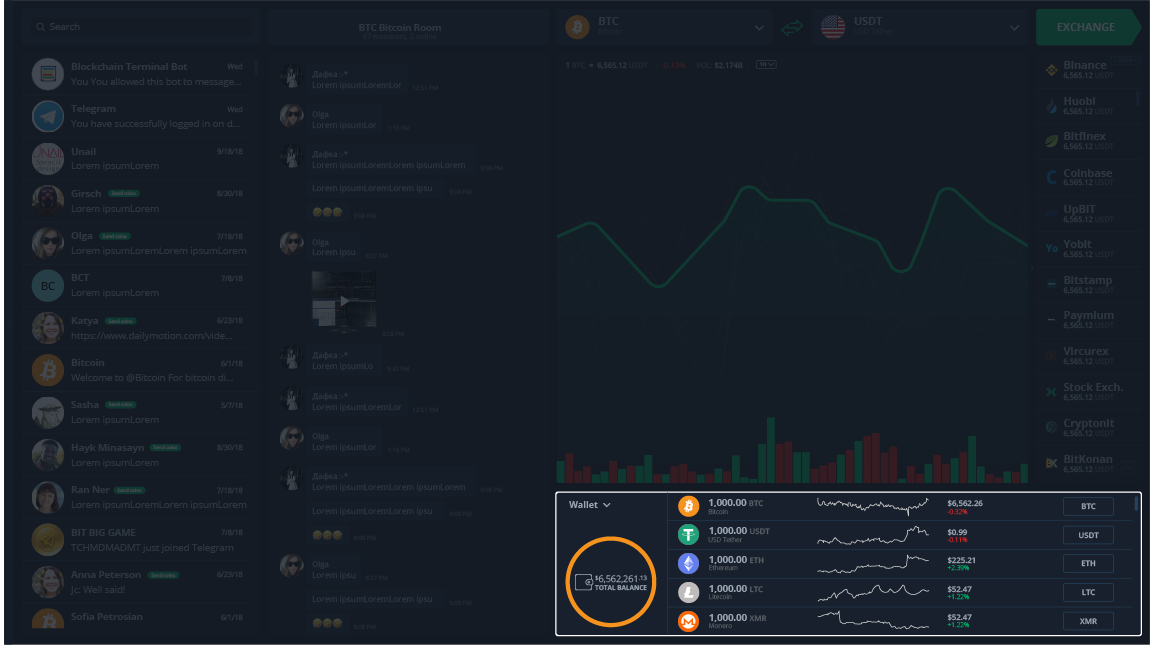Swap currencies with the green arrows icon

[x=792, y=28]
